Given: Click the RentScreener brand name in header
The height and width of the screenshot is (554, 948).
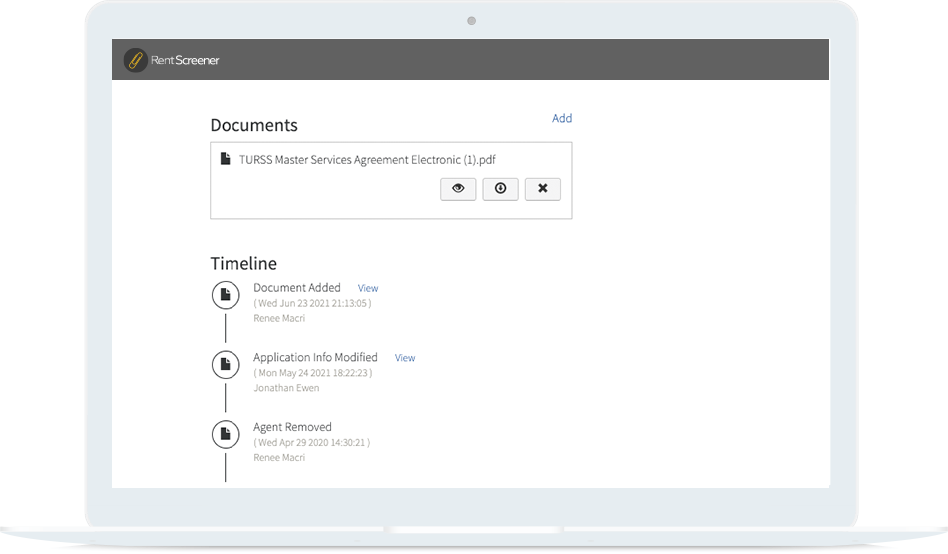Looking at the screenshot, I should pos(186,60).
